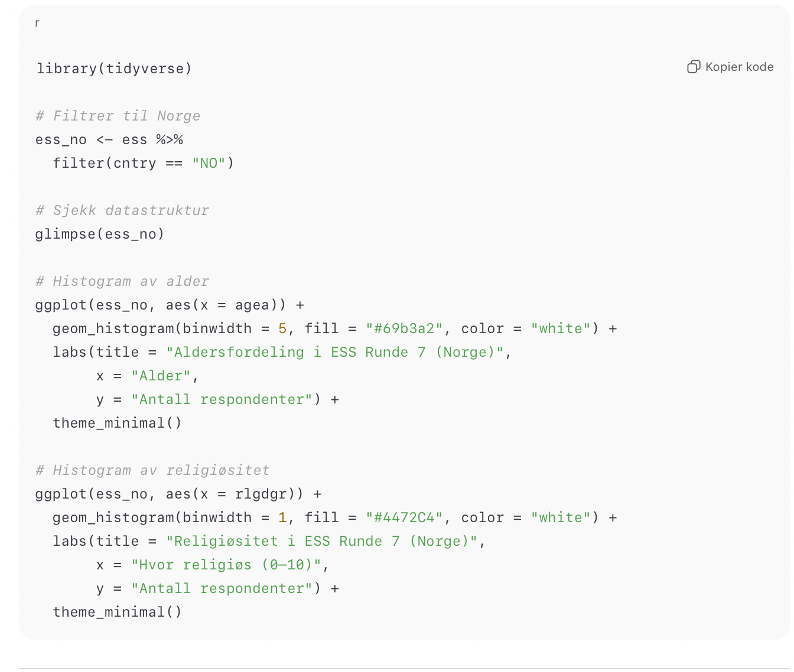794x672 pixels.
Task: Click the "# Histogram av religiøsitet" comment
Action: pos(152,470)
